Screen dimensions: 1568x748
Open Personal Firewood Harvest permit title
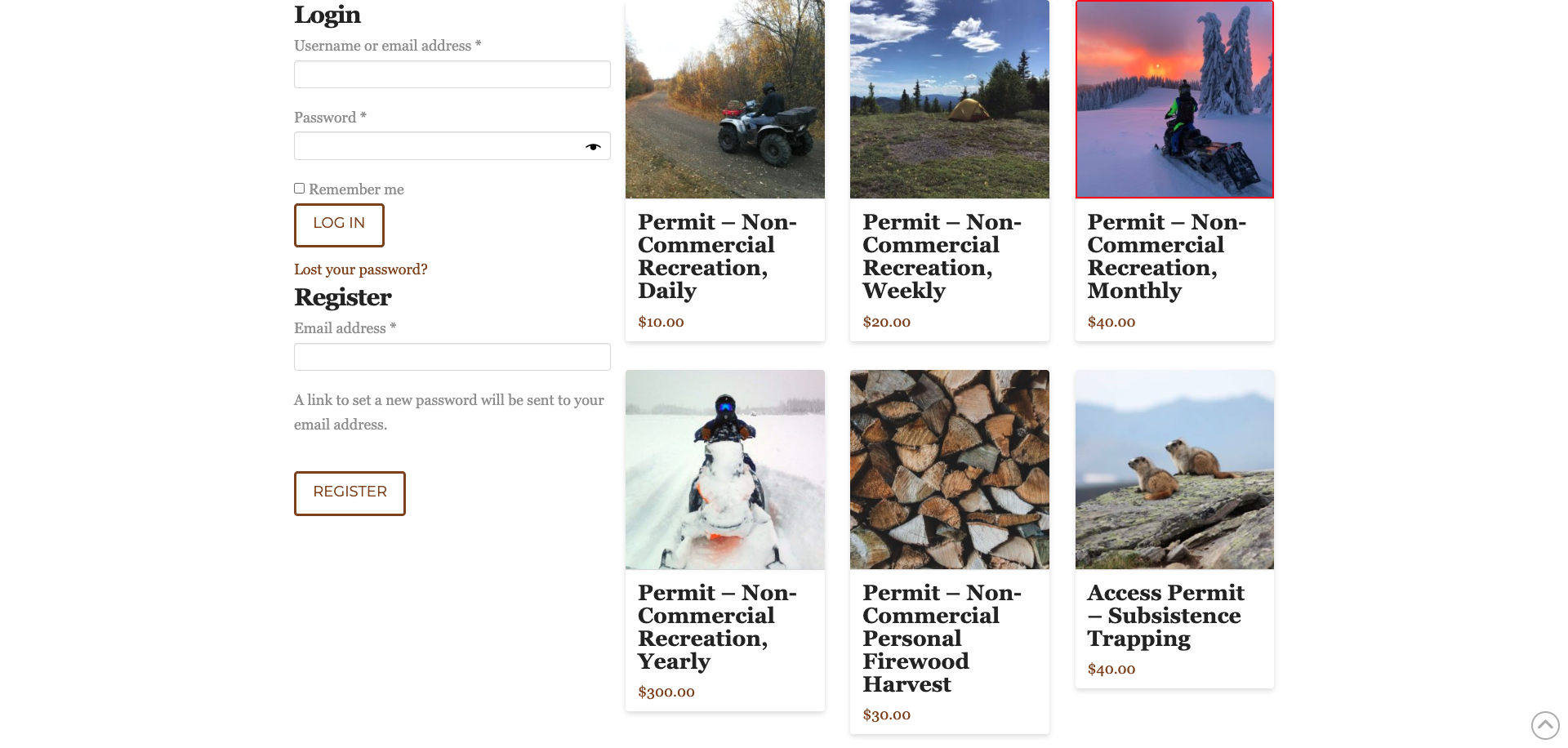point(941,639)
